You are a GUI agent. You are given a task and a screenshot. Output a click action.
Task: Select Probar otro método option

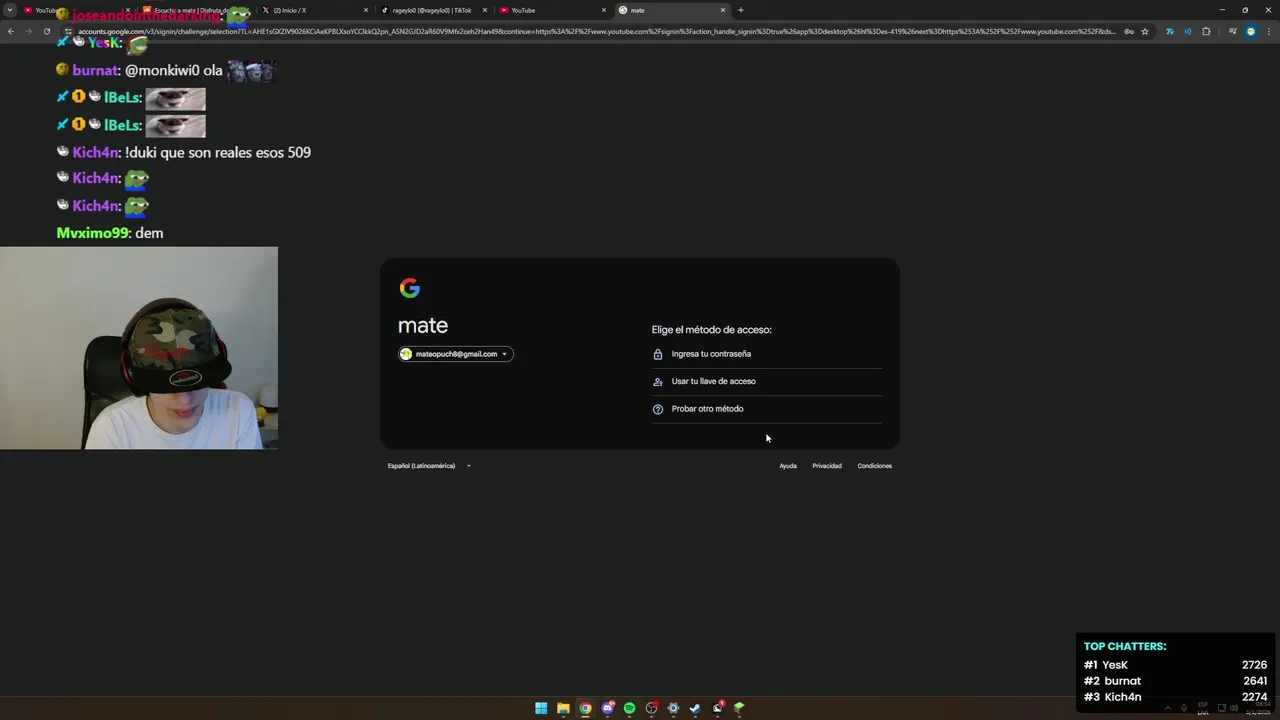click(x=767, y=409)
